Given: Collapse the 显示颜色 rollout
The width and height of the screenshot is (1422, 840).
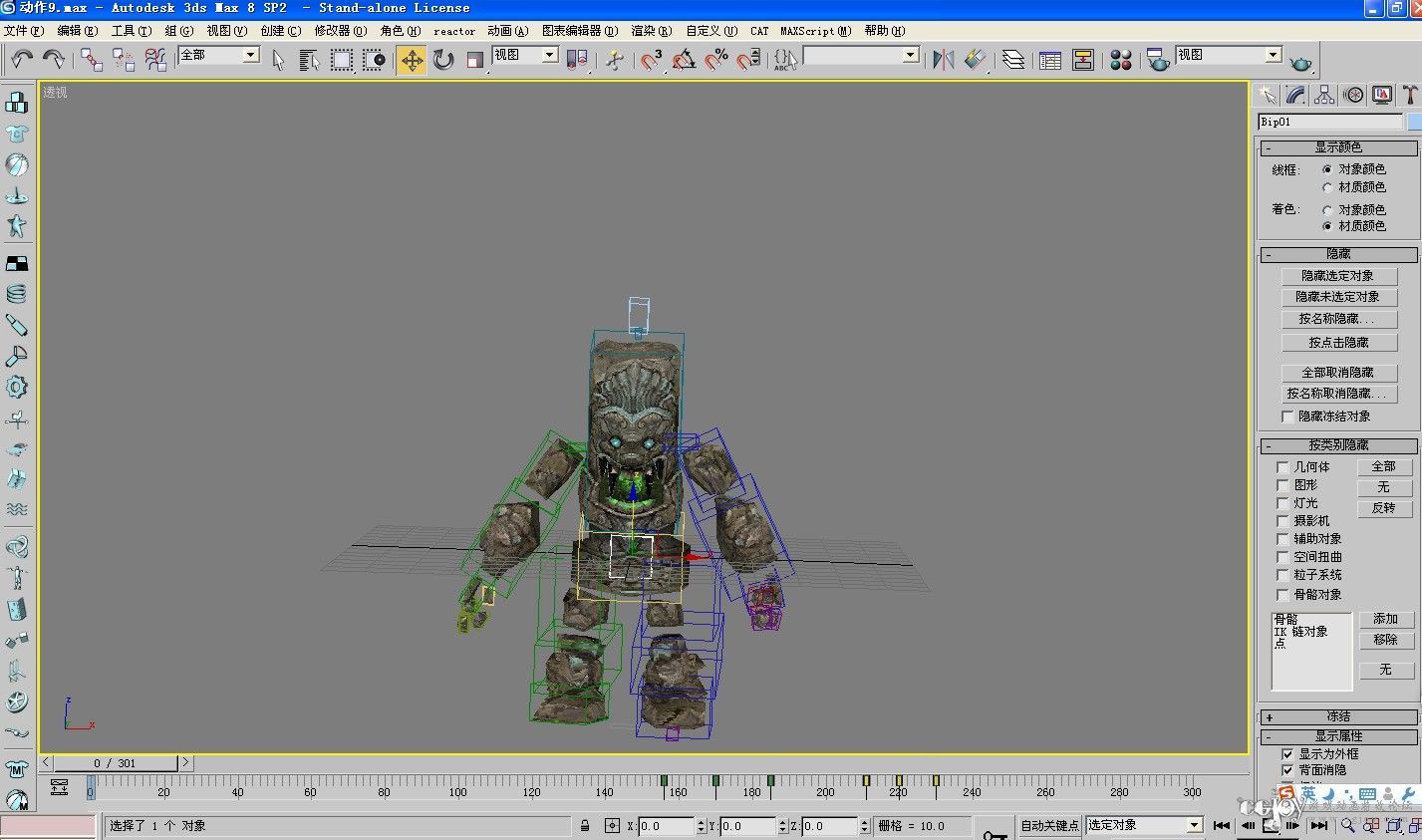Looking at the screenshot, I should click(1338, 147).
